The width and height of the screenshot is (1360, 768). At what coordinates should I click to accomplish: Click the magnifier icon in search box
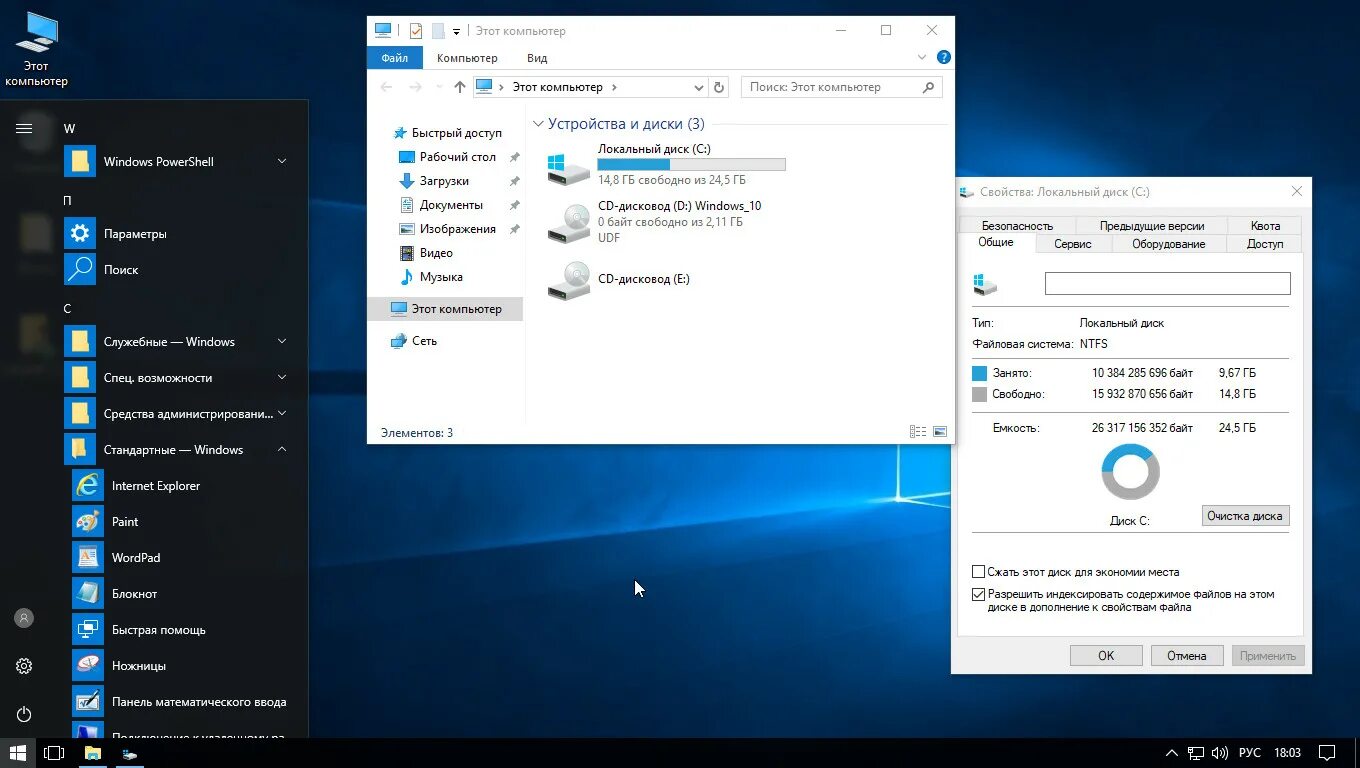tap(929, 87)
